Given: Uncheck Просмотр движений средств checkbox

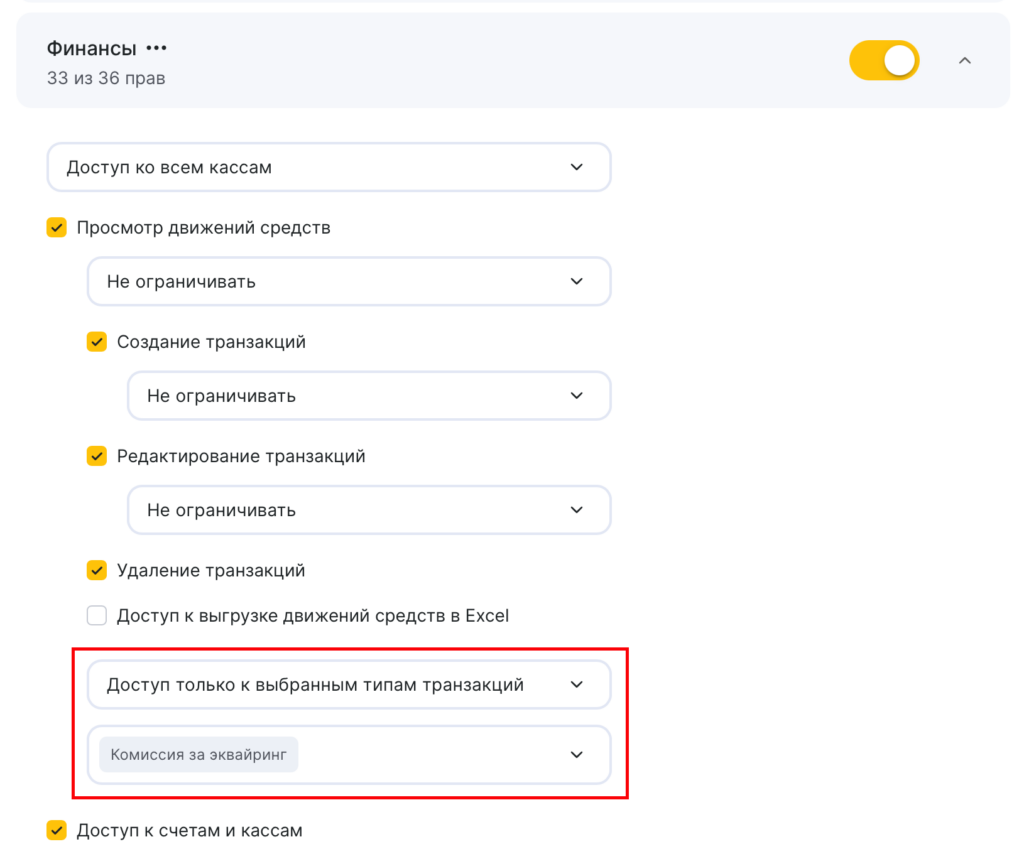Looking at the screenshot, I should [57, 228].
